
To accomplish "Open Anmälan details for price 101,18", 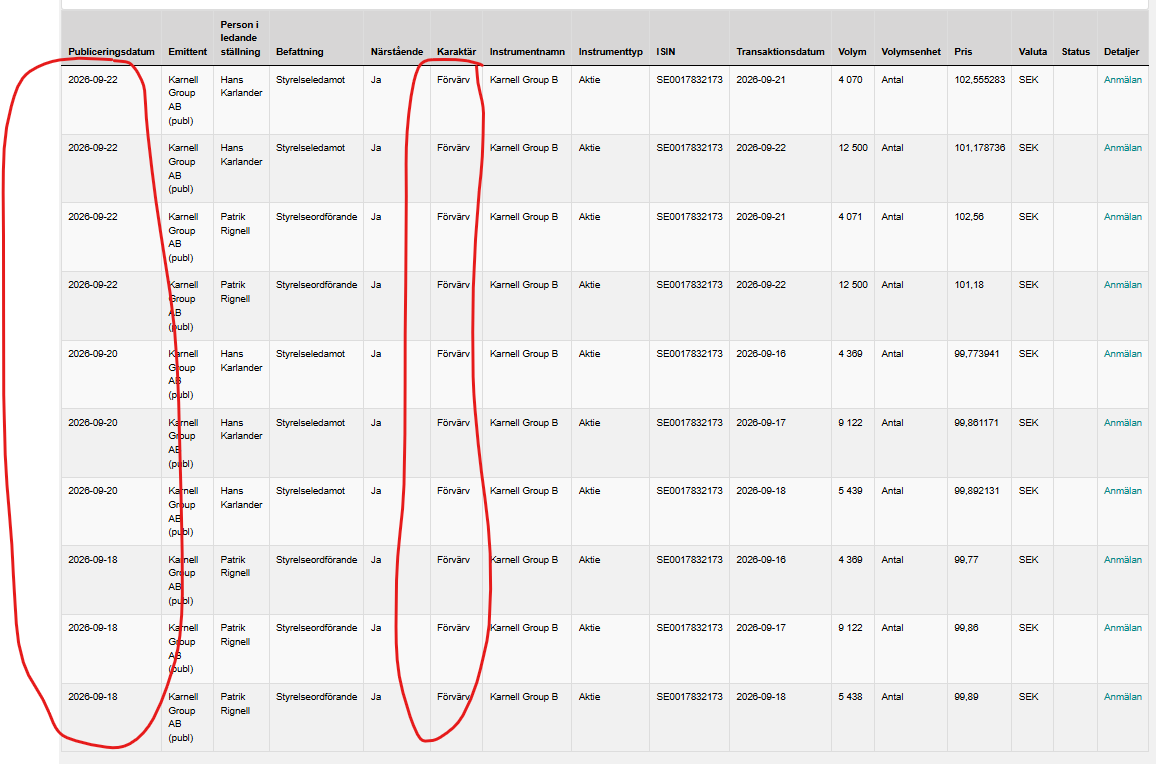I will click(1122, 285).
